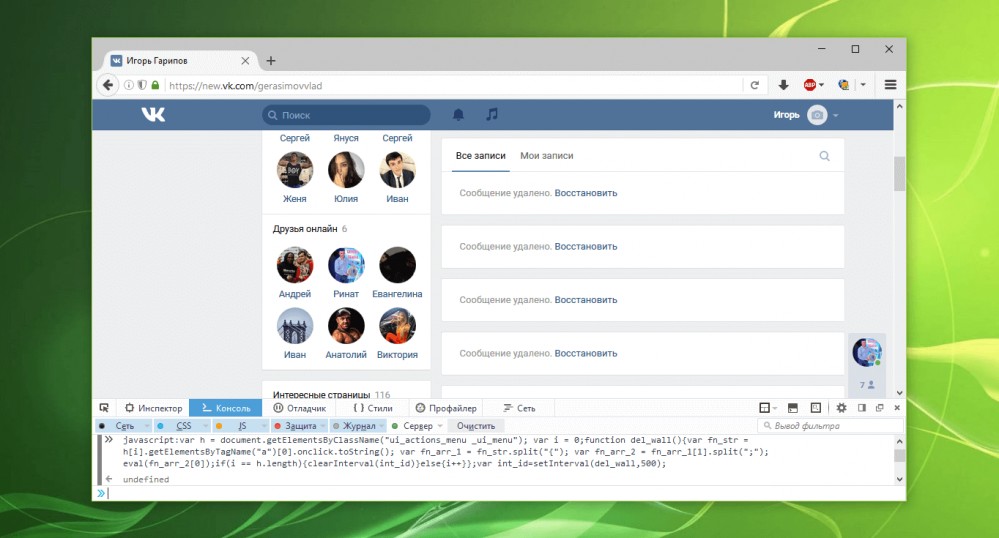Click the globe extension icon in browser toolbar
The height and width of the screenshot is (538, 999).
pos(844,85)
